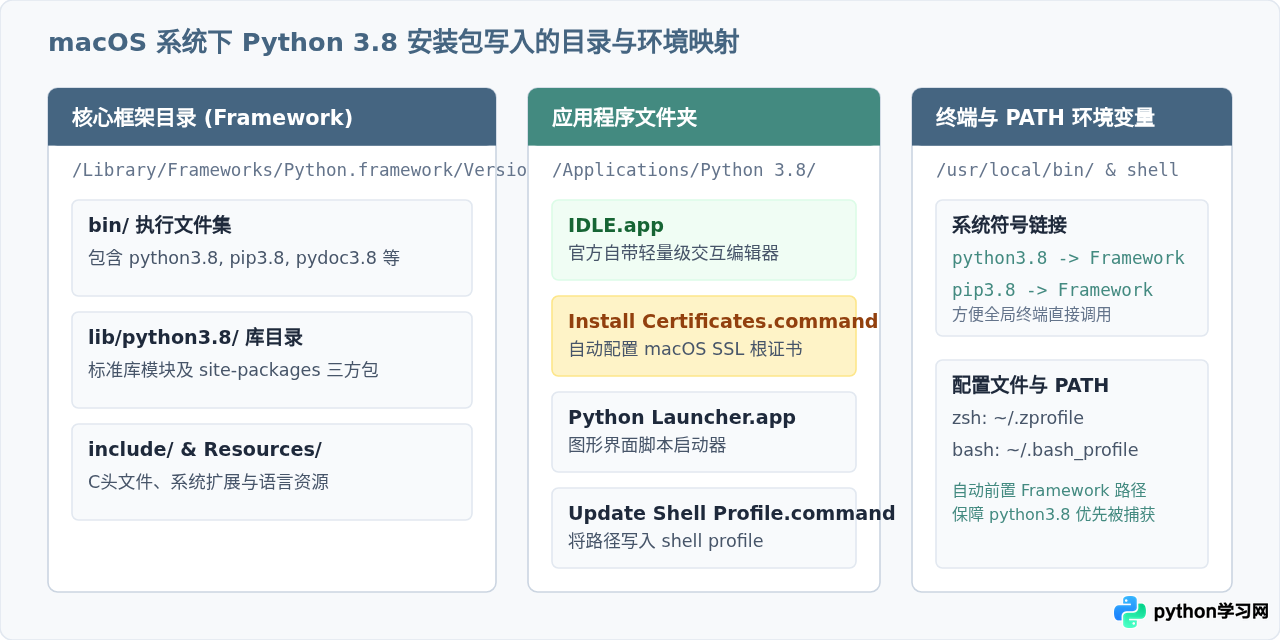1280x640 pixels.
Task: Select the '终端与 PATH 环境变量' header
Action: pyautogui.click(x=1072, y=117)
